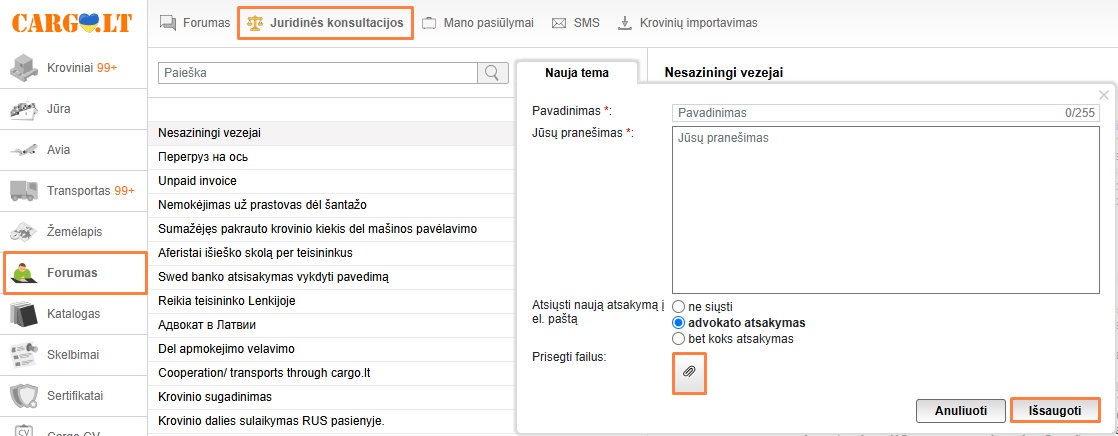Click the Jūsų pranešimas message textarea
This screenshot has height=436, width=1118.
point(886,209)
